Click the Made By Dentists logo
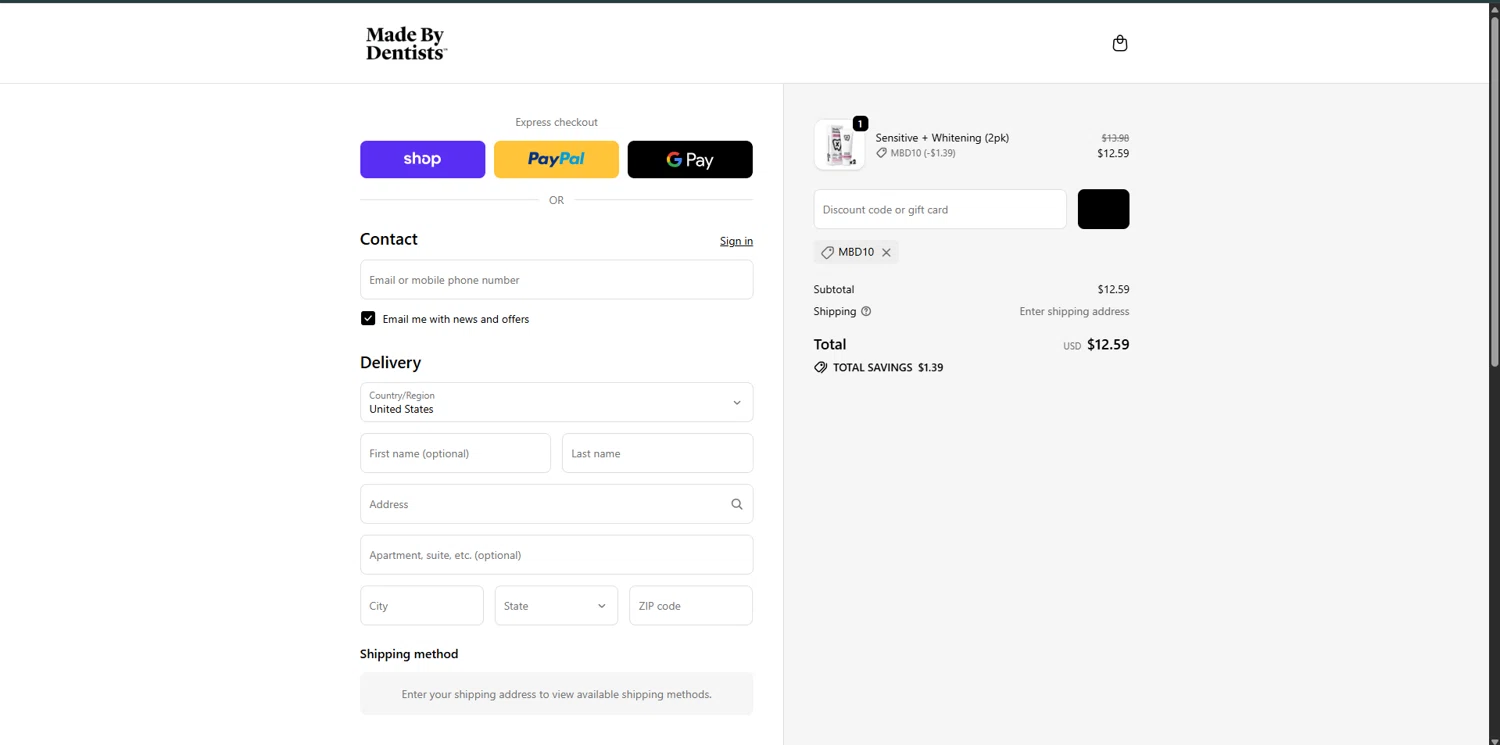The image size is (1500, 745). [x=406, y=44]
